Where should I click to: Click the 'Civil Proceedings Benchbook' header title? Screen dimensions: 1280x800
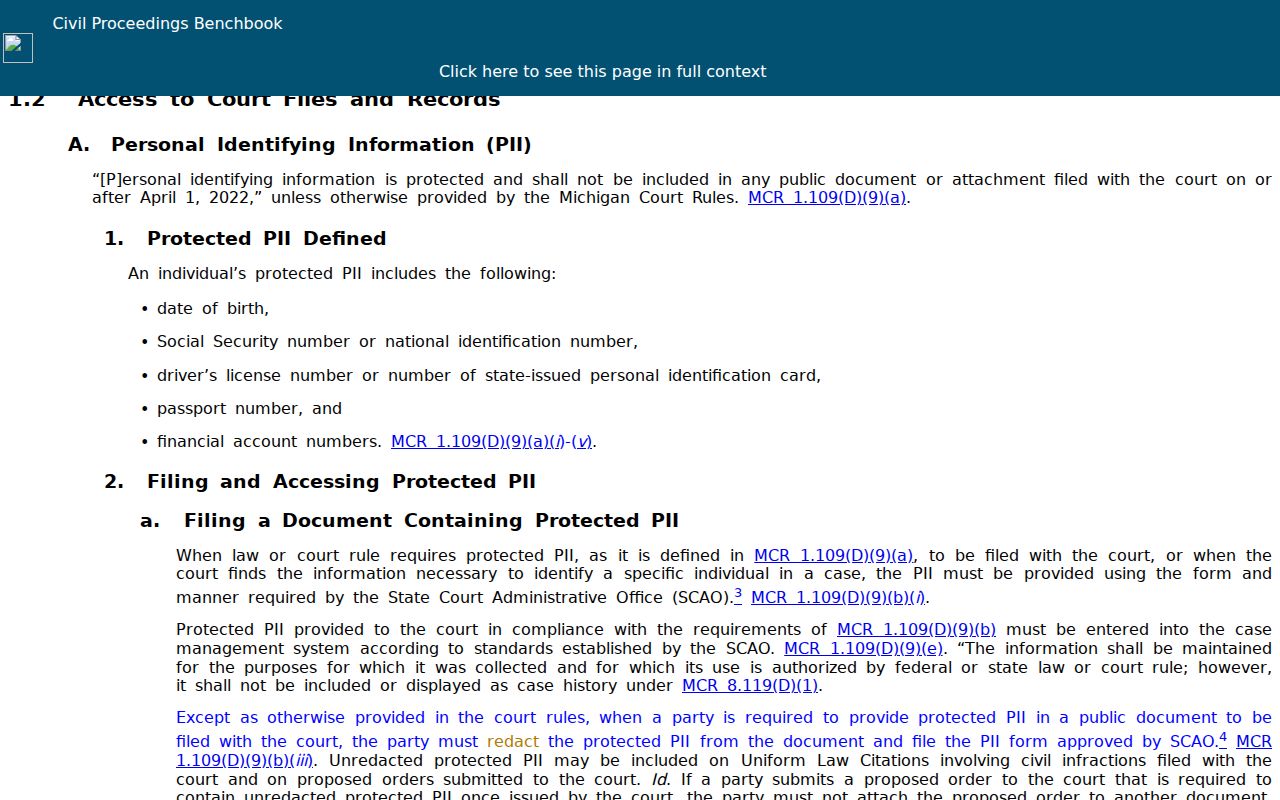(168, 24)
